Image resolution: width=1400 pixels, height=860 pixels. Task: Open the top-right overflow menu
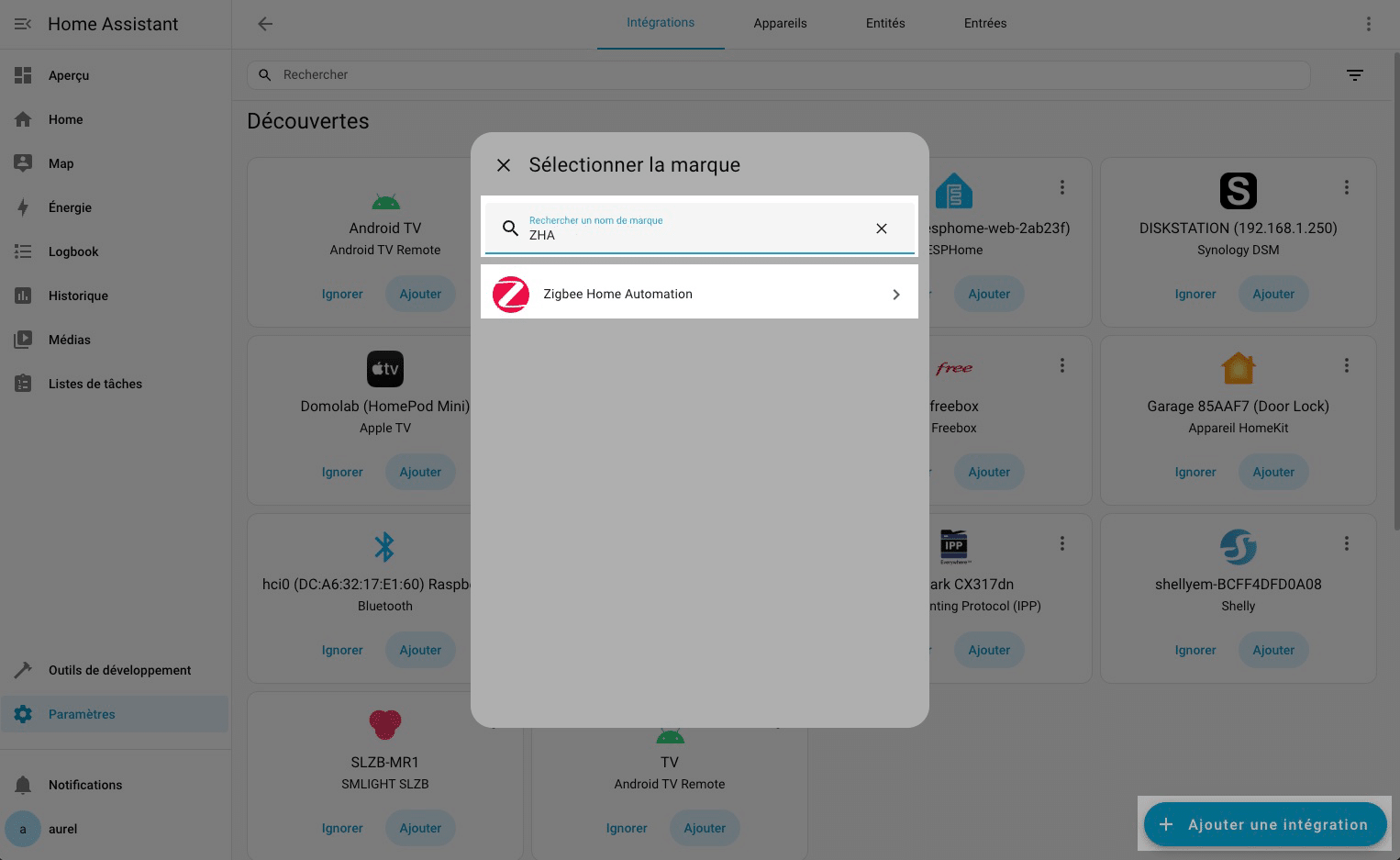click(1368, 24)
